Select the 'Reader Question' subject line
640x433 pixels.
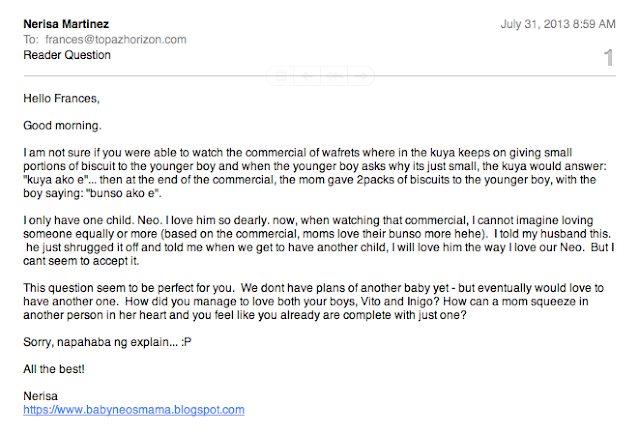click(67, 55)
